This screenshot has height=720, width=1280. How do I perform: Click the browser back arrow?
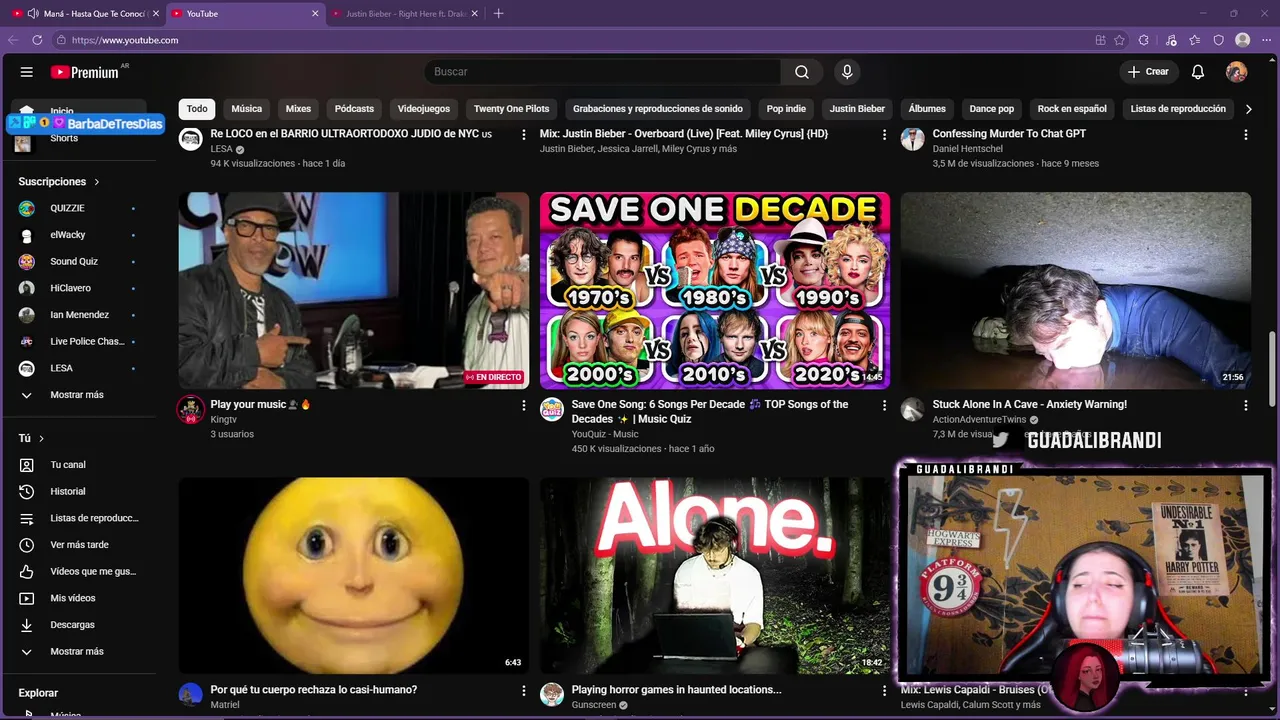coord(13,40)
